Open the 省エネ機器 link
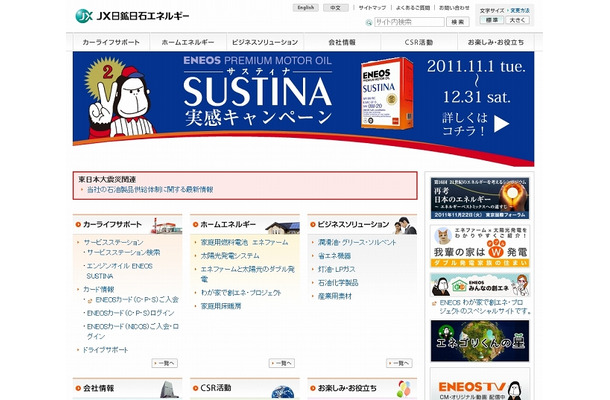The image size is (610, 400). [x=334, y=256]
